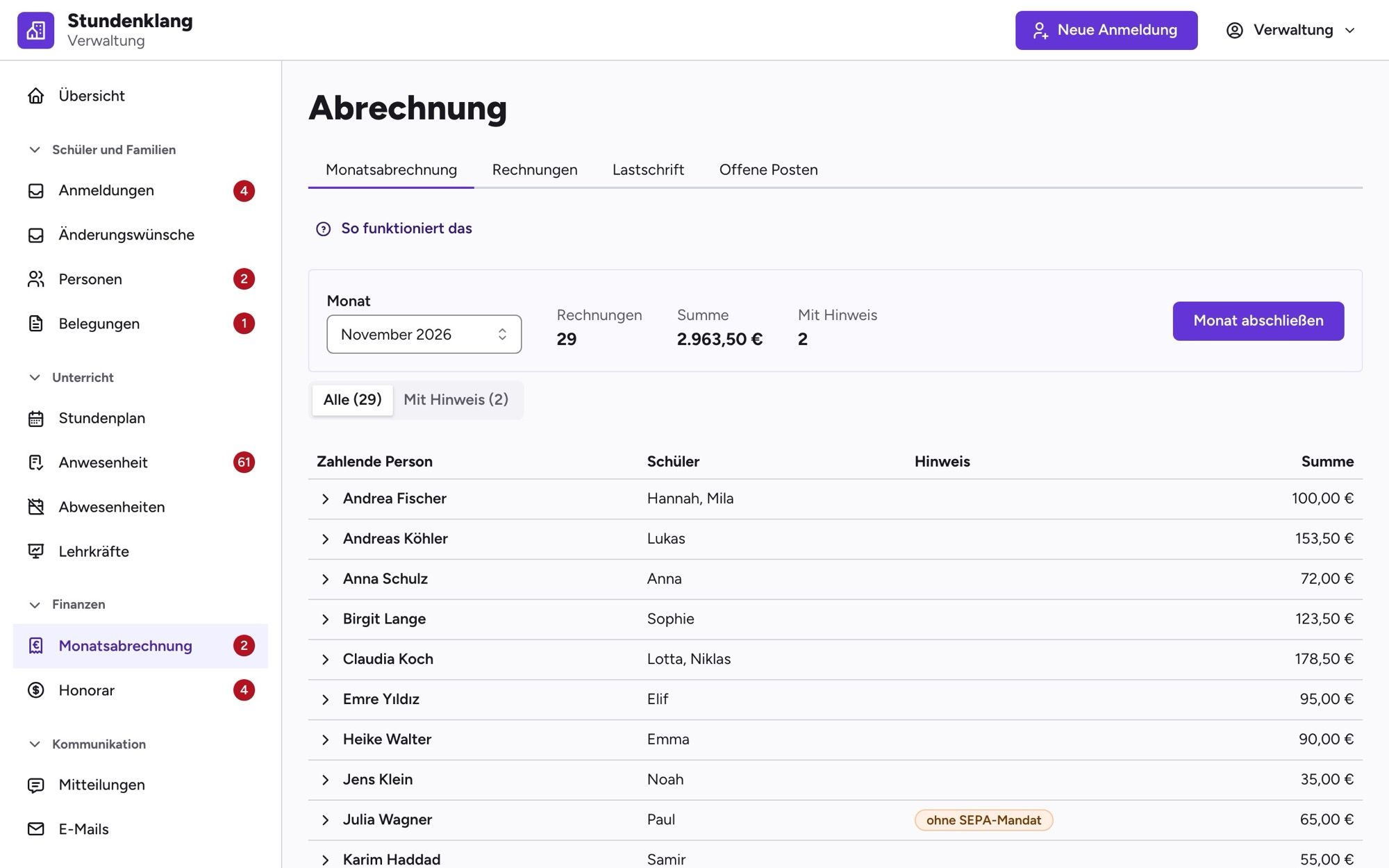Open Honorar dollar coin icon
The height and width of the screenshot is (868, 1389).
[35, 690]
